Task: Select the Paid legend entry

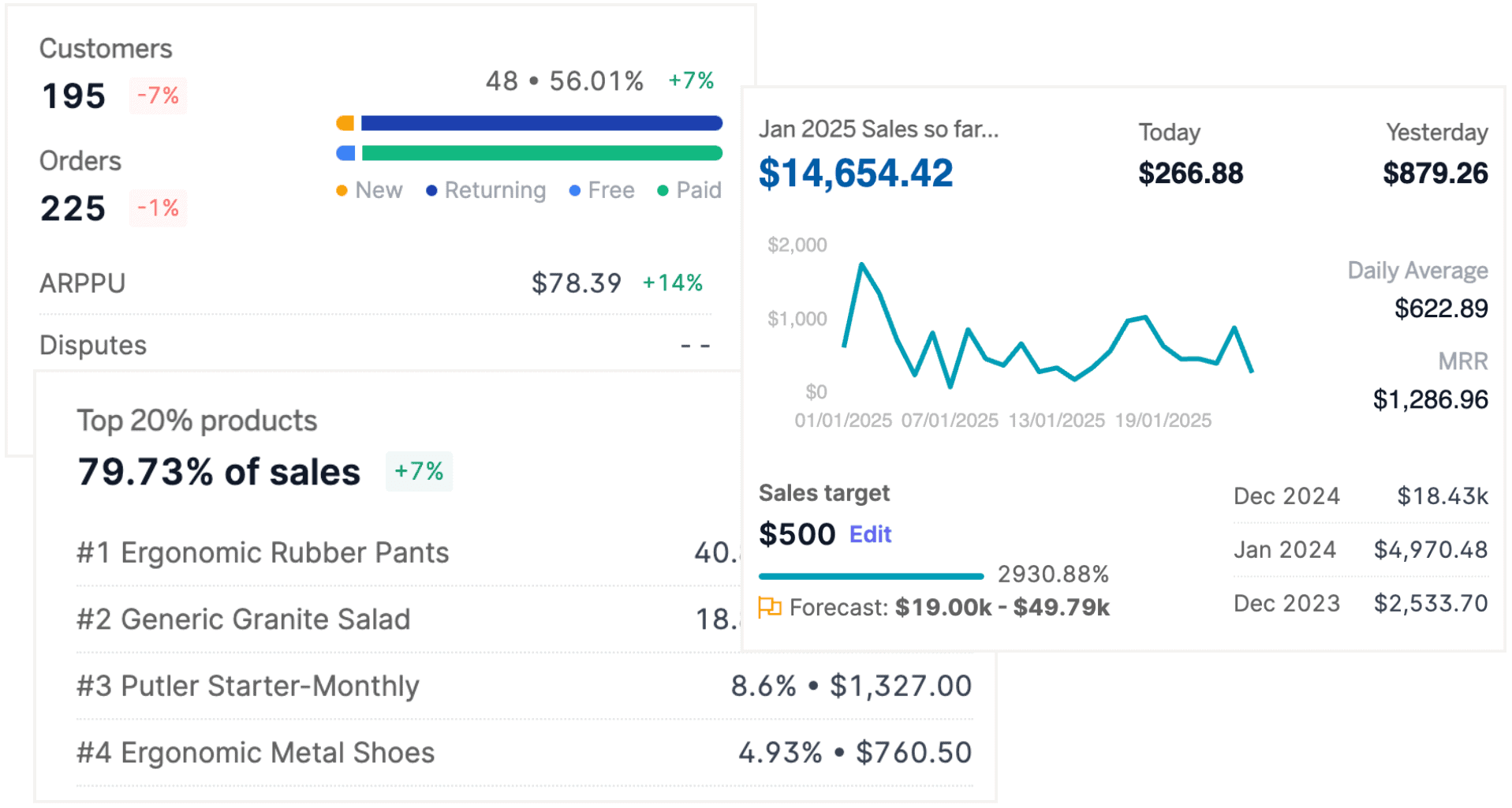Action: pos(689,190)
